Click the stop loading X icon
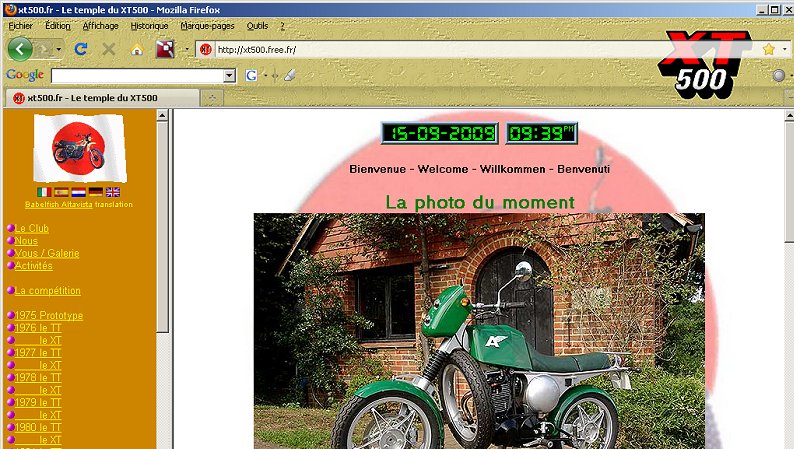794x449 pixels. coord(109,49)
